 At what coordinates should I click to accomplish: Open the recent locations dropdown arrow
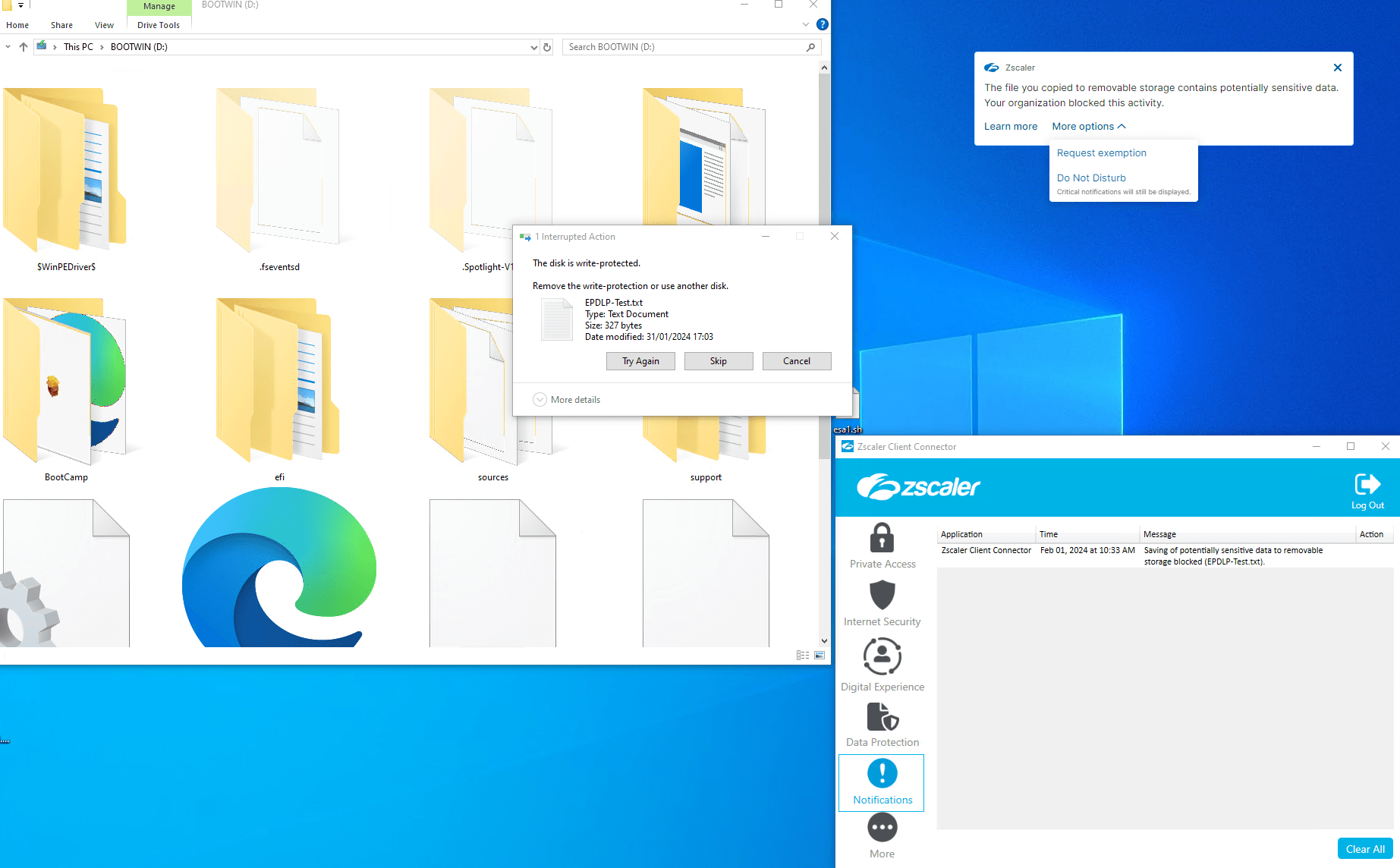(8, 47)
